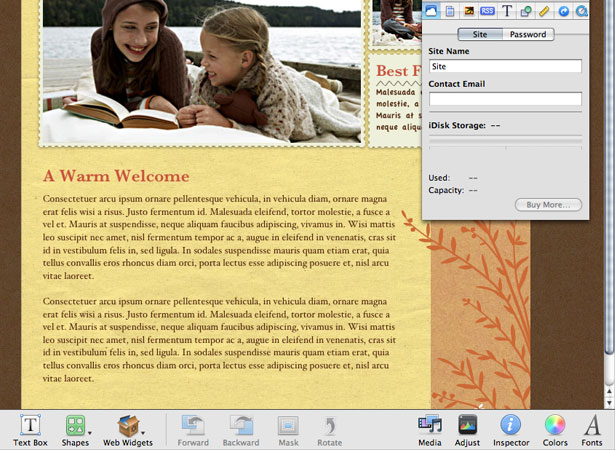Add a Text Box from toolbar
This screenshot has width=615, height=450.
click(30, 430)
